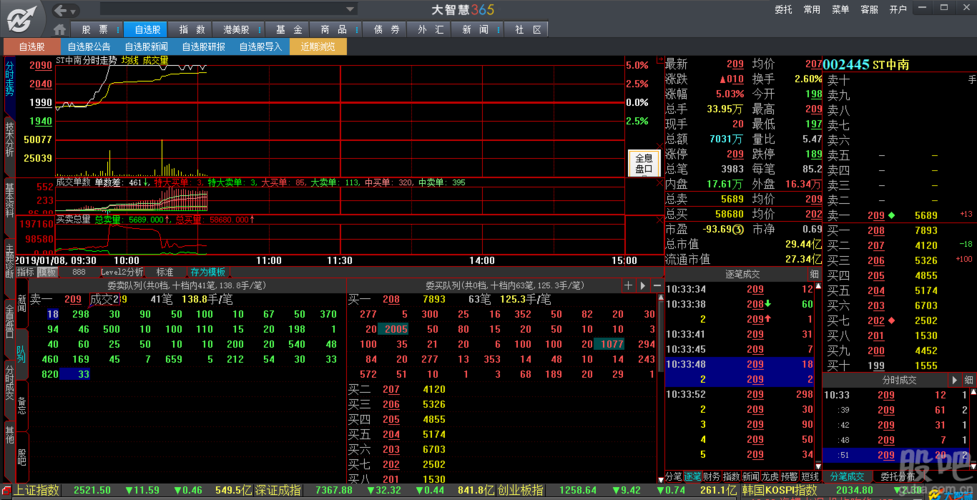The width and height of the screenshot is (977, 500).
Task: Select the 基金 main tab
Action: point(288,29)
